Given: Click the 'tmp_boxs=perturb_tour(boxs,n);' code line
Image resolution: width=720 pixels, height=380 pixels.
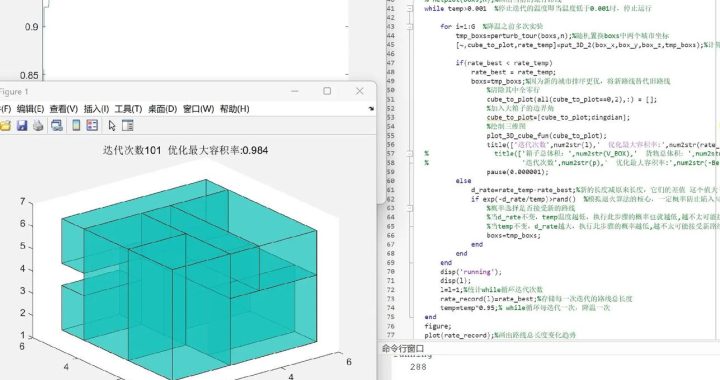Looking at the screenshot, I should [x=513, y=35].
